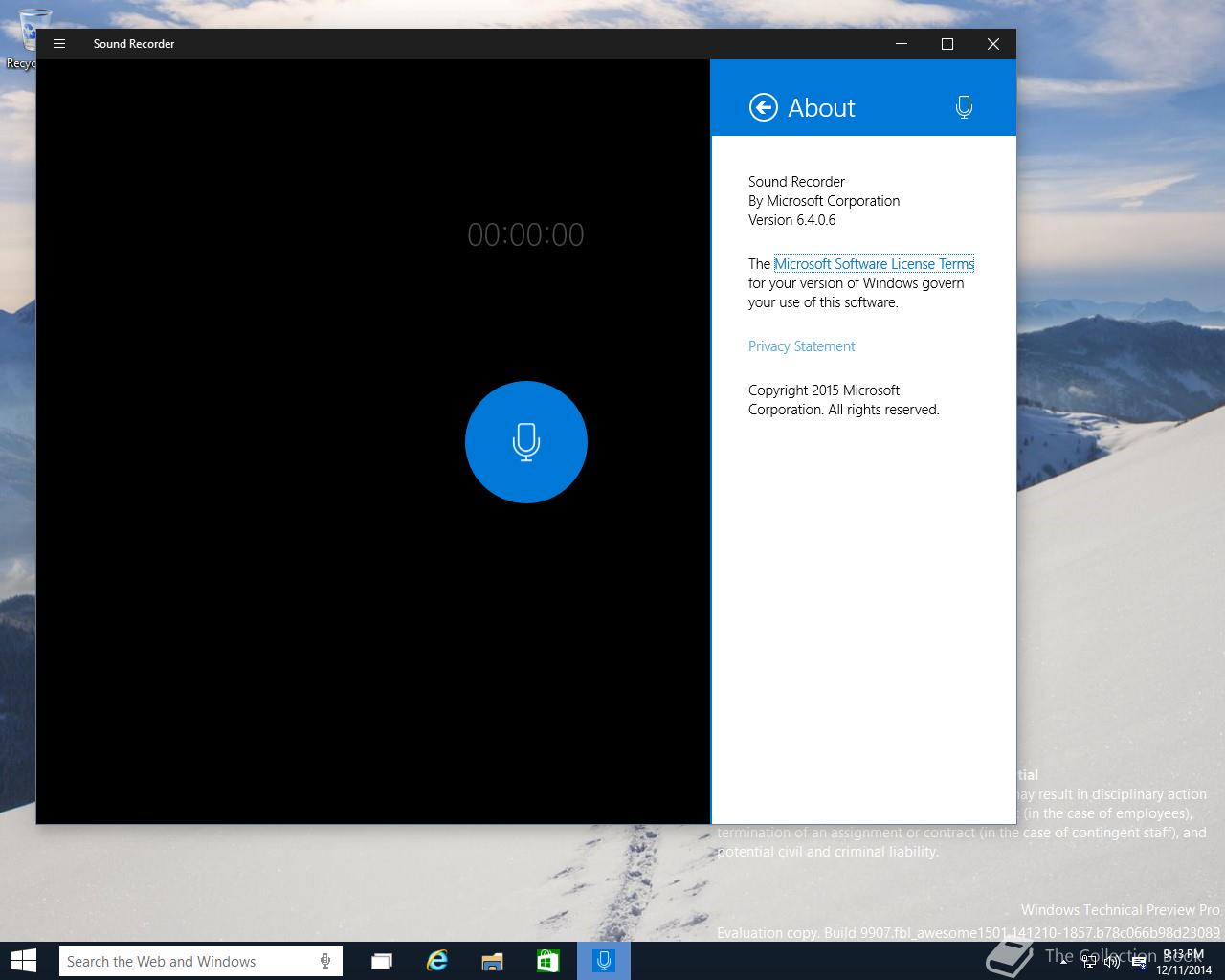Click the Version 6.4.0.6 text

tap(791, 220)
